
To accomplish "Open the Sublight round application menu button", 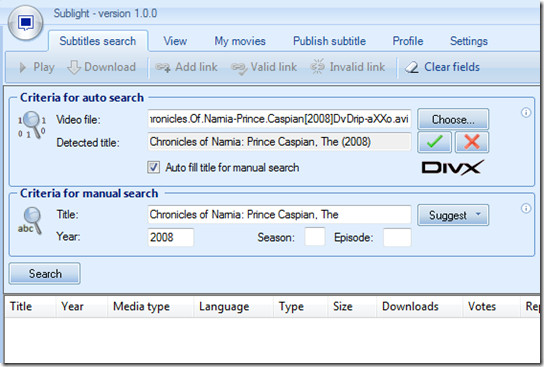I will [25, 24].
